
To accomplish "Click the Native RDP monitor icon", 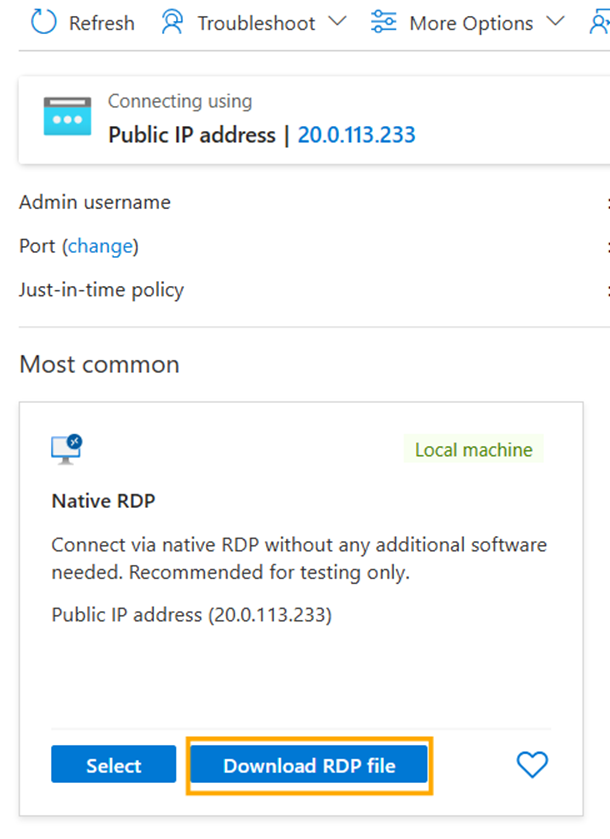I will point(67,449).
